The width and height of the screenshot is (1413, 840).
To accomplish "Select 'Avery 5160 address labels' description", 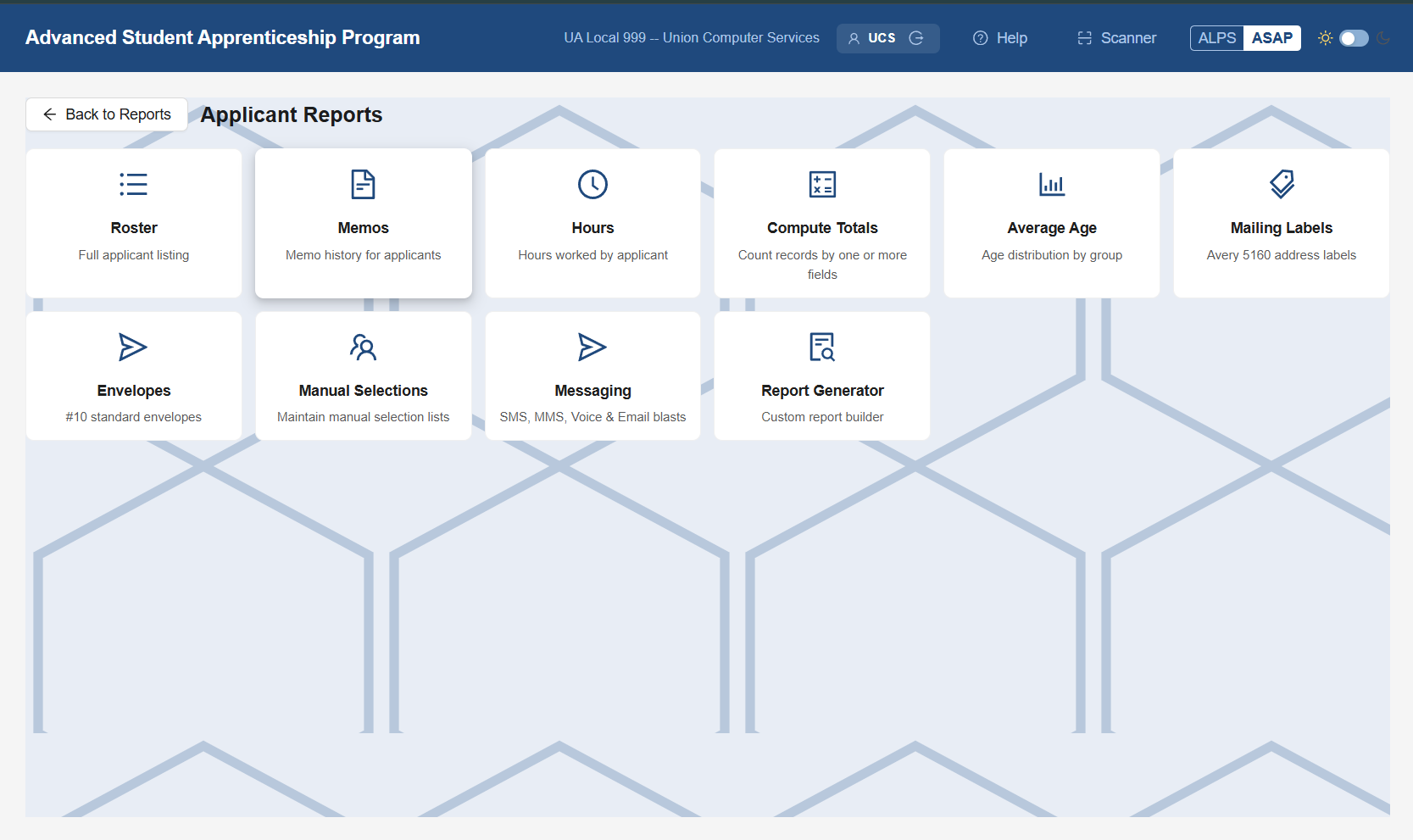I will [1282, 255].
